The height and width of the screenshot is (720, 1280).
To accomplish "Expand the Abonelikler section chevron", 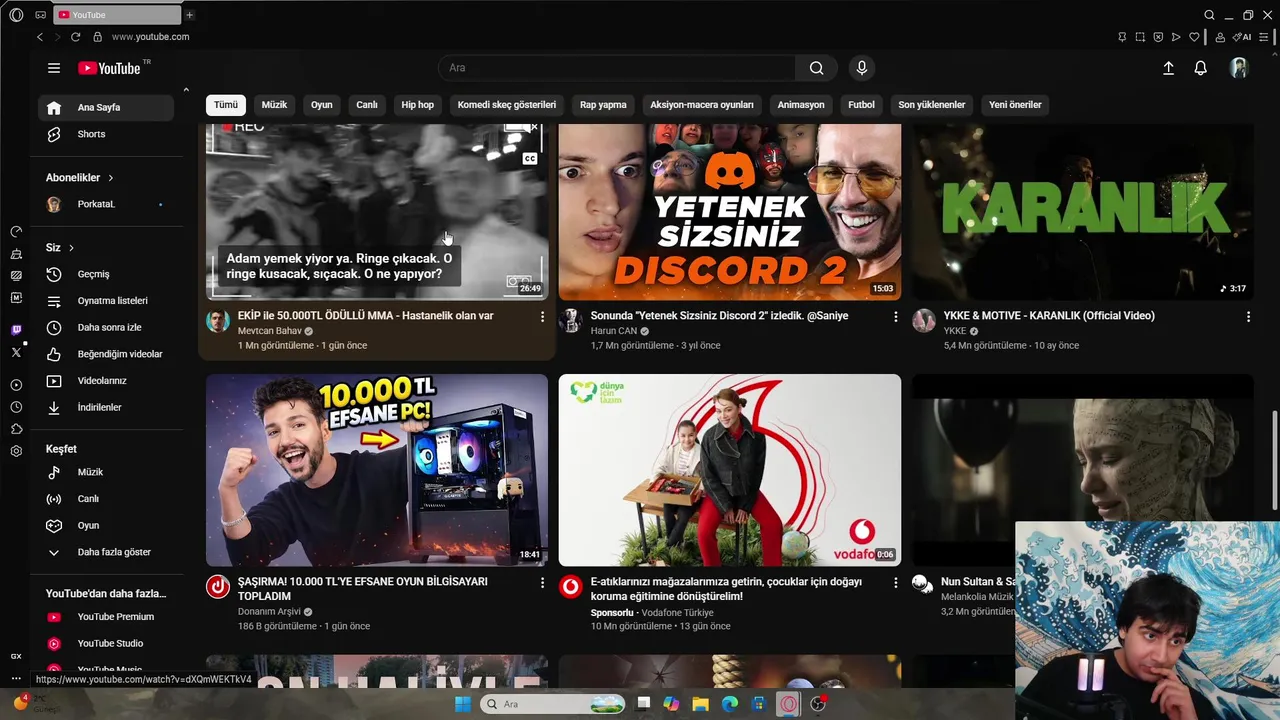I will [x=111, y=178].
